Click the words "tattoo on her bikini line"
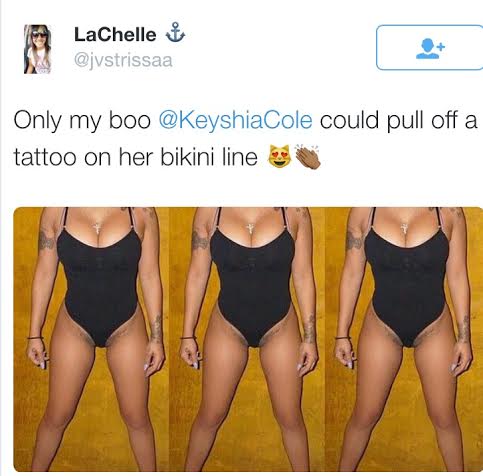 [x=136, y=157]
